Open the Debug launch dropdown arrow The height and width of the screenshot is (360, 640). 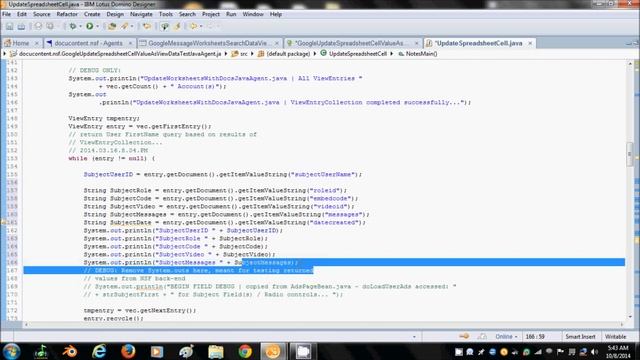(80, 27)
